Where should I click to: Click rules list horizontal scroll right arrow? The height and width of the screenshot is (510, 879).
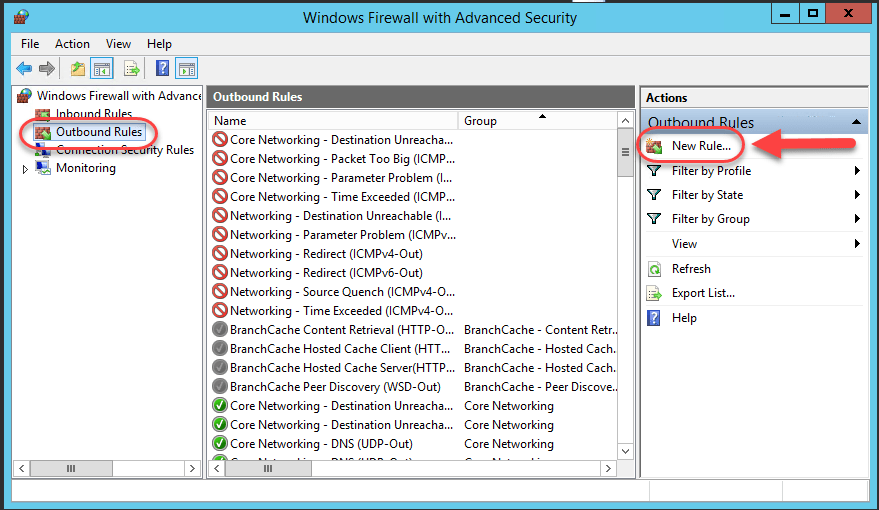[x=608, y=469]
